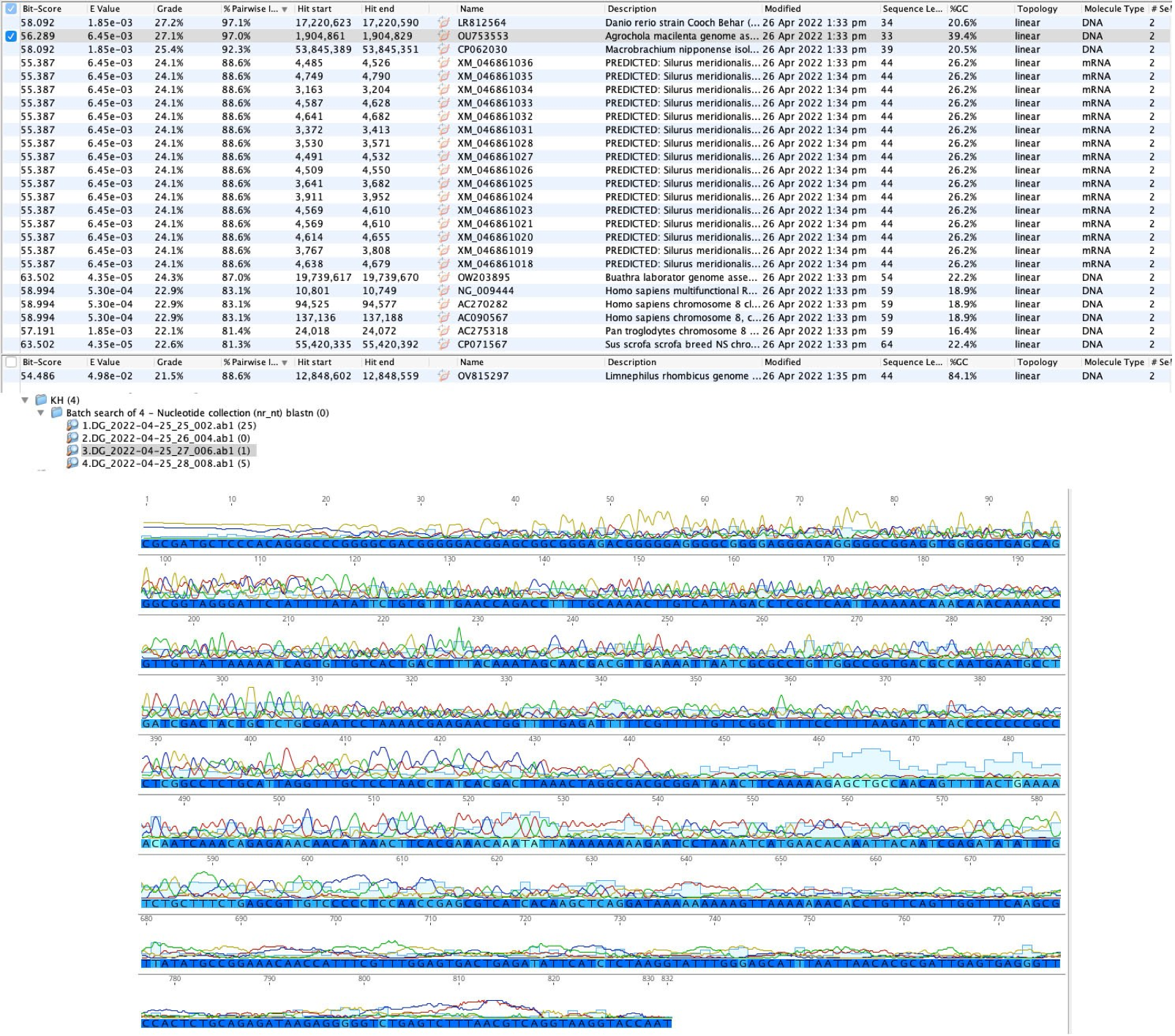Click the document icon for XM_046861028
1175x1036 pixels.
tap(443, 143)
